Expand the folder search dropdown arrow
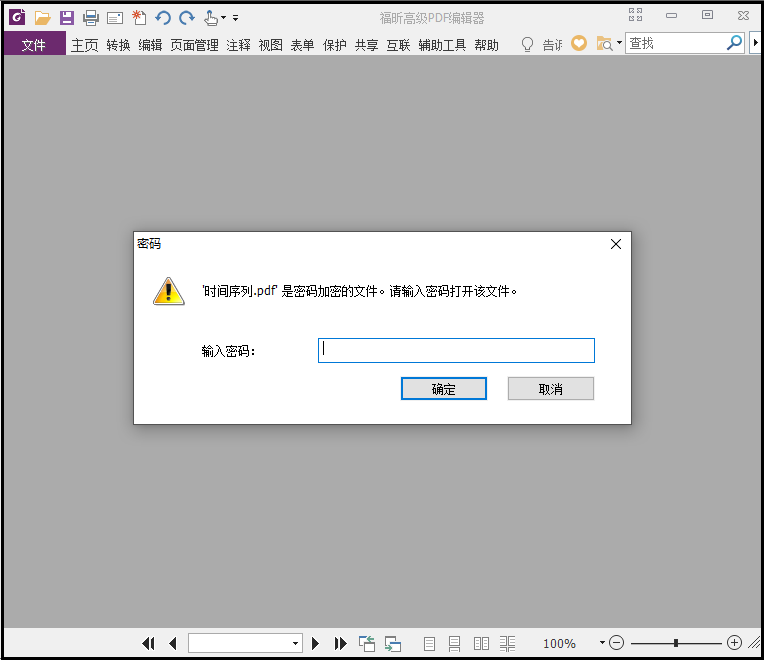The image size is (764, 660). pyautogui.click(x=619, y=43)
